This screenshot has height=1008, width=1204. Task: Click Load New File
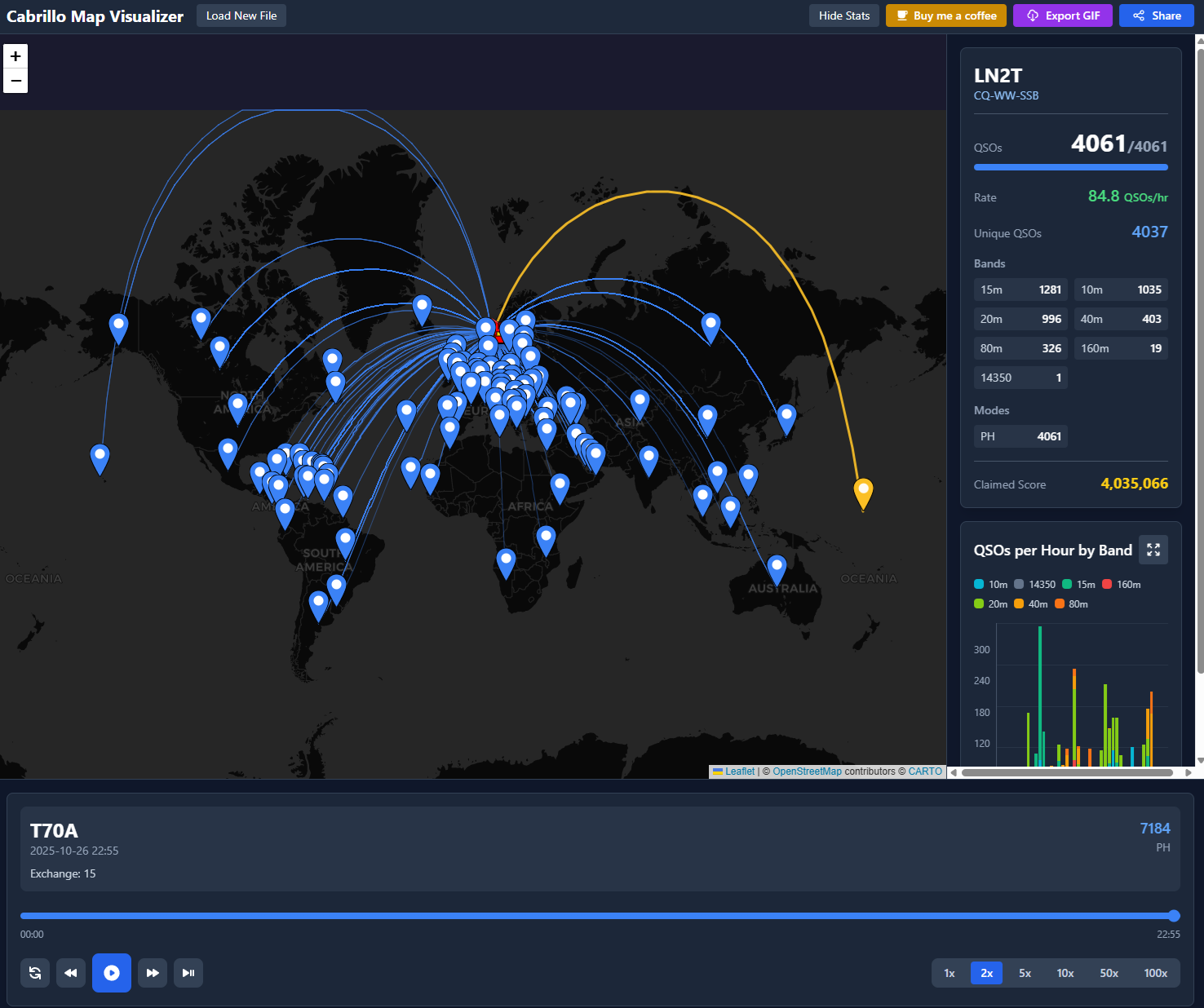(x=241, y=15)
